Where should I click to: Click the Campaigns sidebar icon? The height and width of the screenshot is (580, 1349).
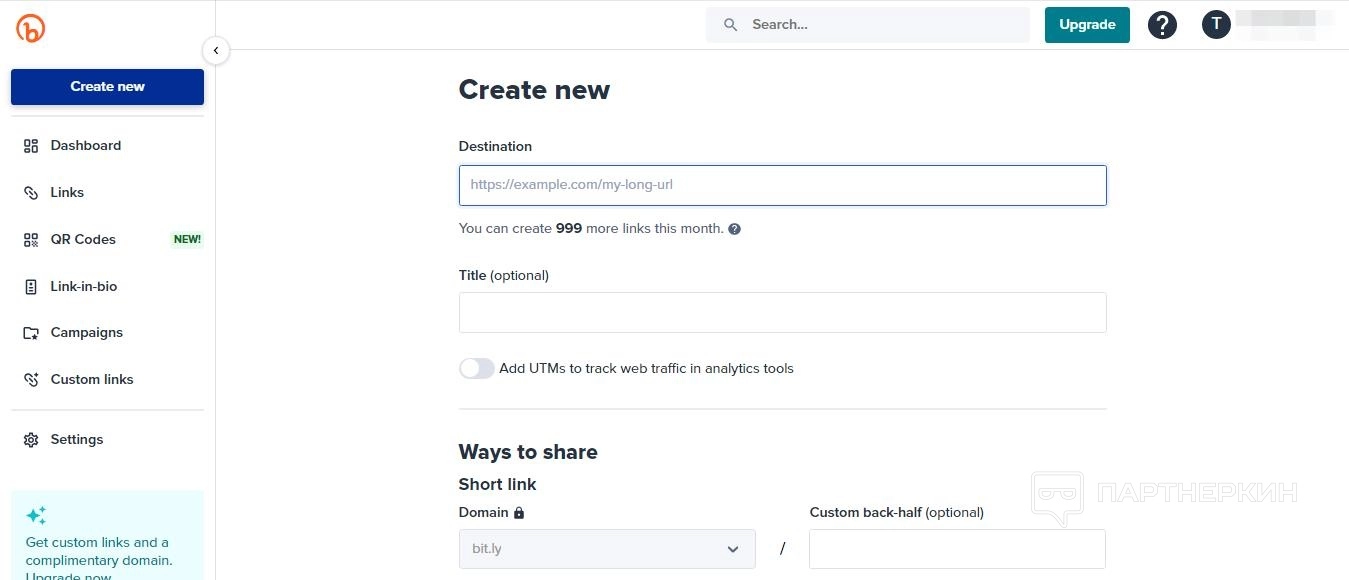point(31,333)
